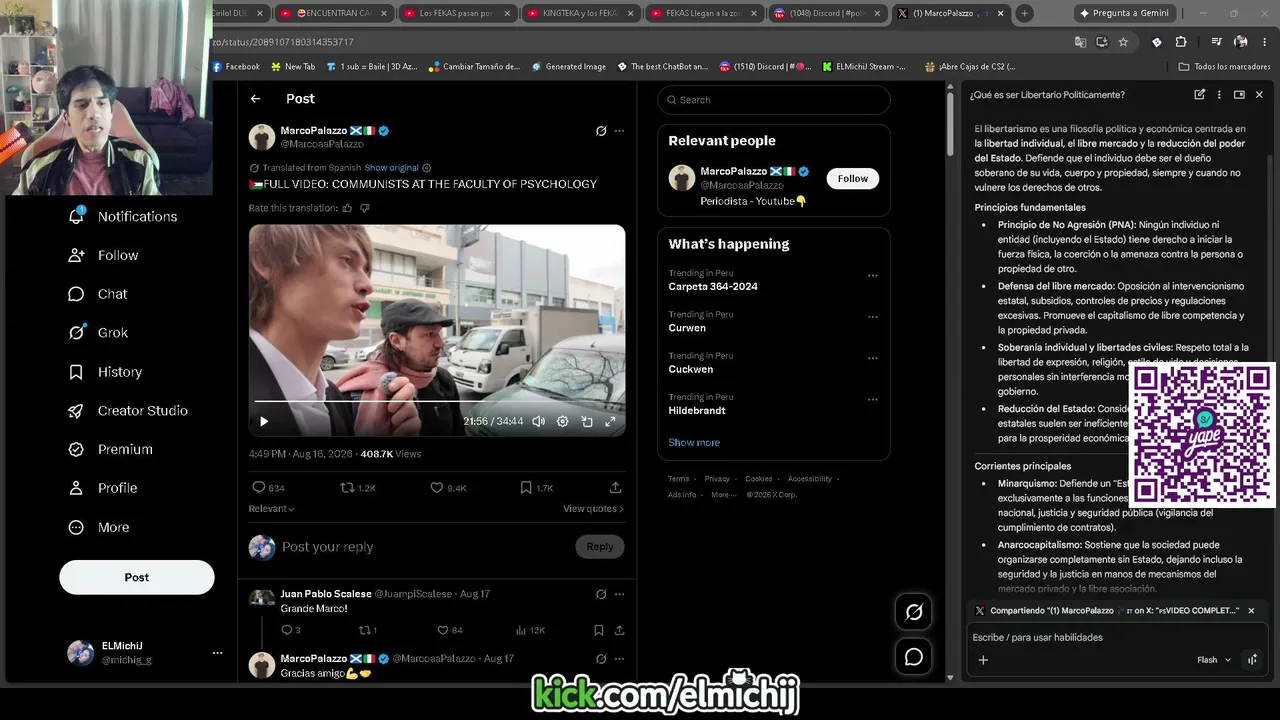This screenshot has width=1280, height=720.
Task: Open the Relevant sort dropdown
Action: pyautogui.click(x=272, y=509)
